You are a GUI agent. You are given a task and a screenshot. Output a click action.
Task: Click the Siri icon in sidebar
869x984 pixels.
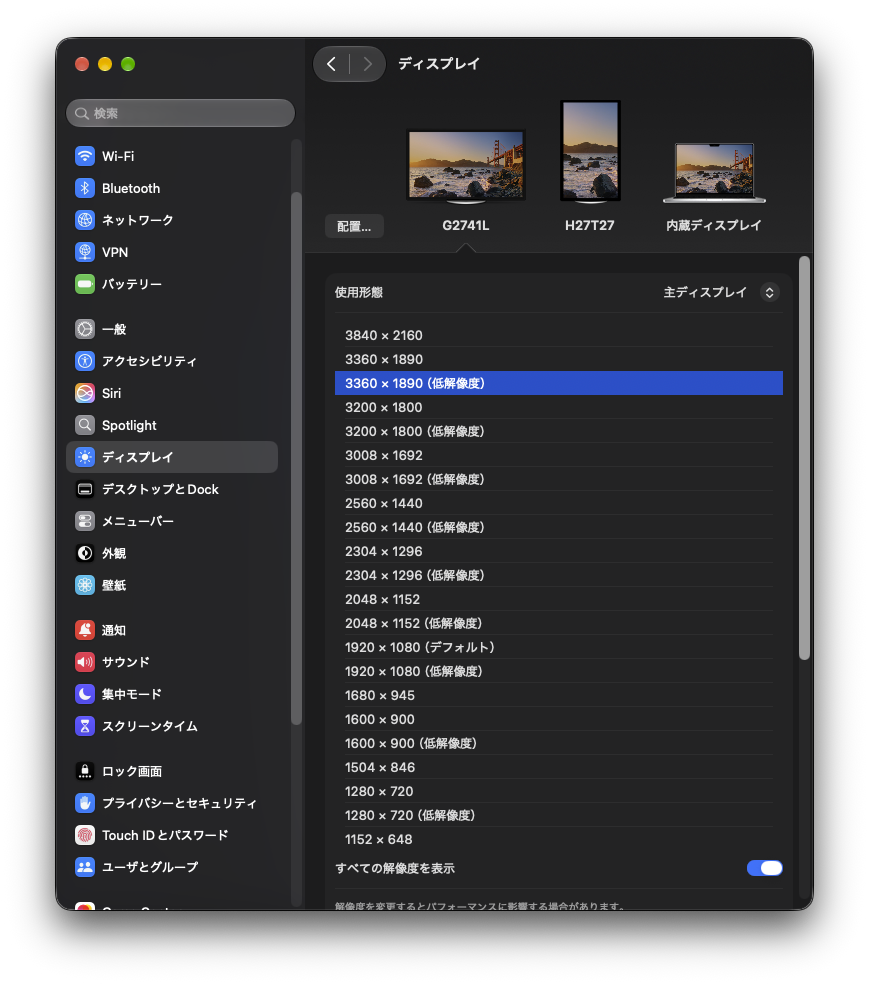tap(85, 393)
